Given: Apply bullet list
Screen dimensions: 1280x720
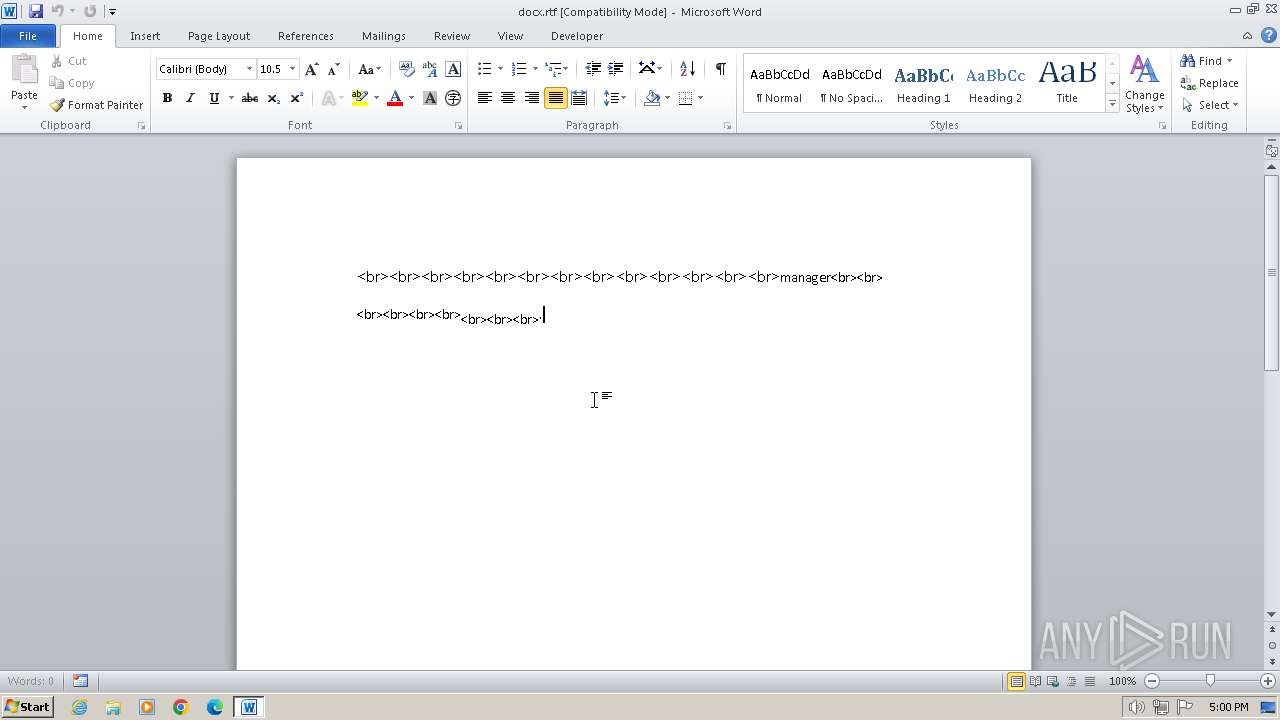Looking at the screenshot, I should 484,69.
